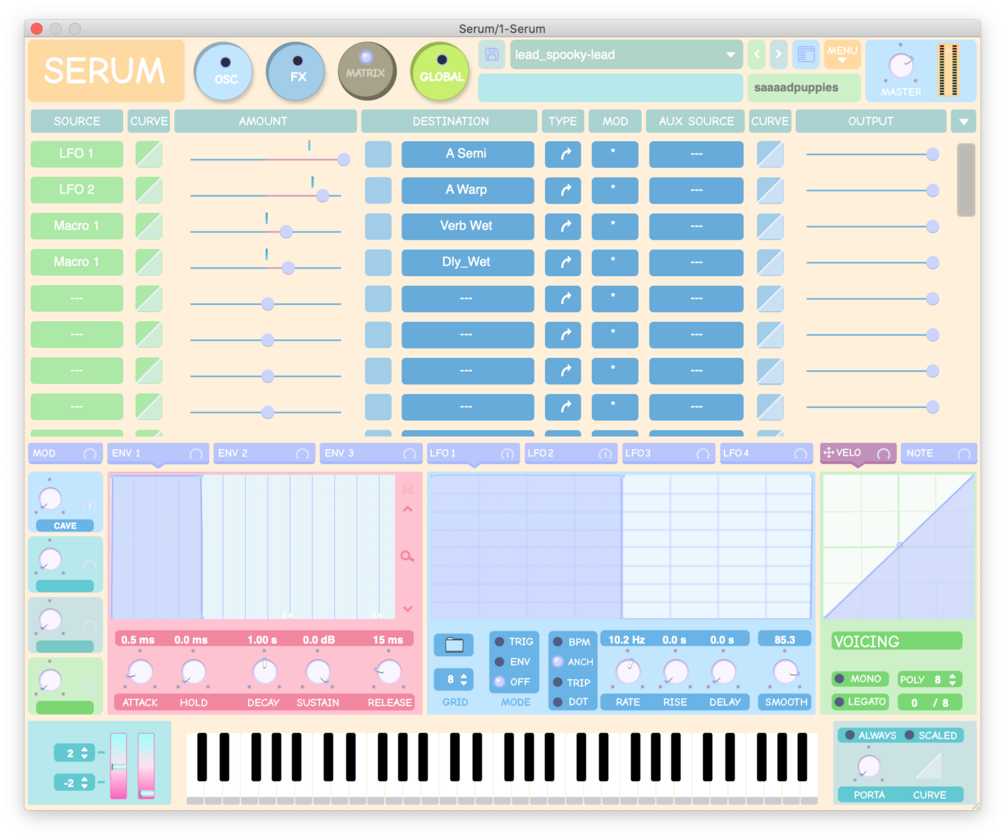Click the MASTER volume knob
This screenshot has height=839, width=1005.
(901, 65)
